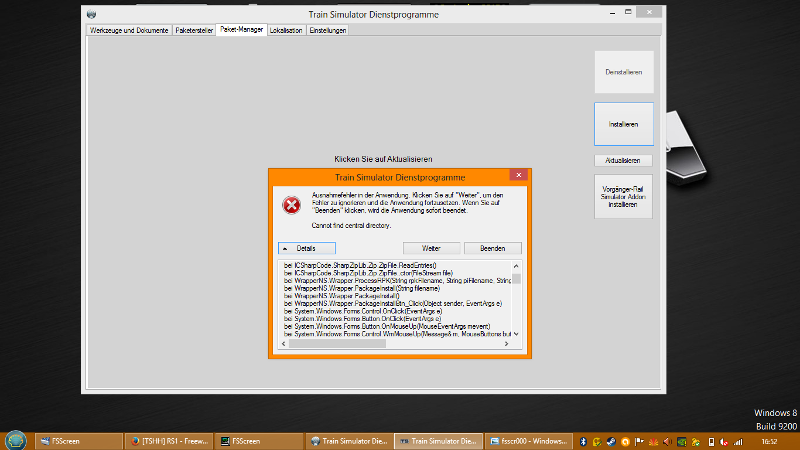
Task: Open the Werkzeuge und Dokumente tab
Action: click(129, 31)
